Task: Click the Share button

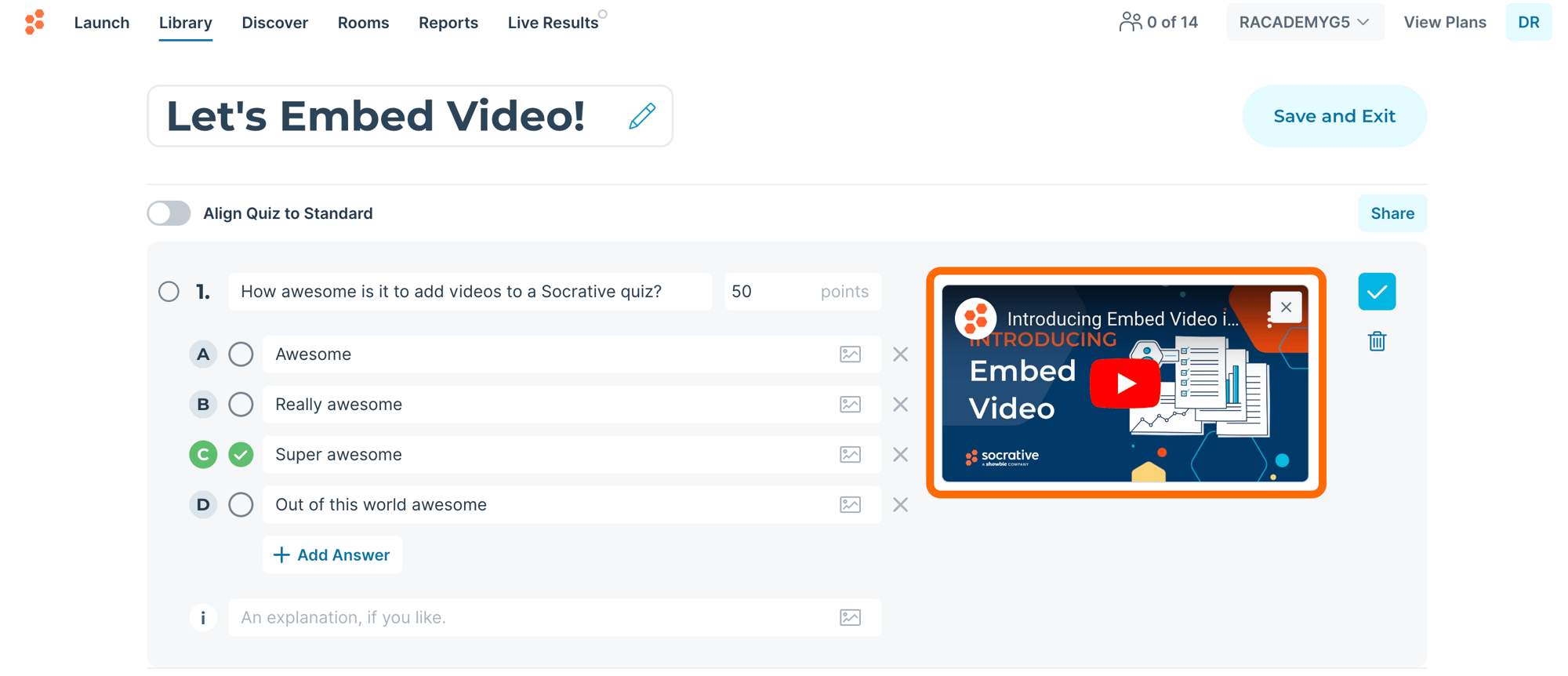Action: [x=1392, y=213]
